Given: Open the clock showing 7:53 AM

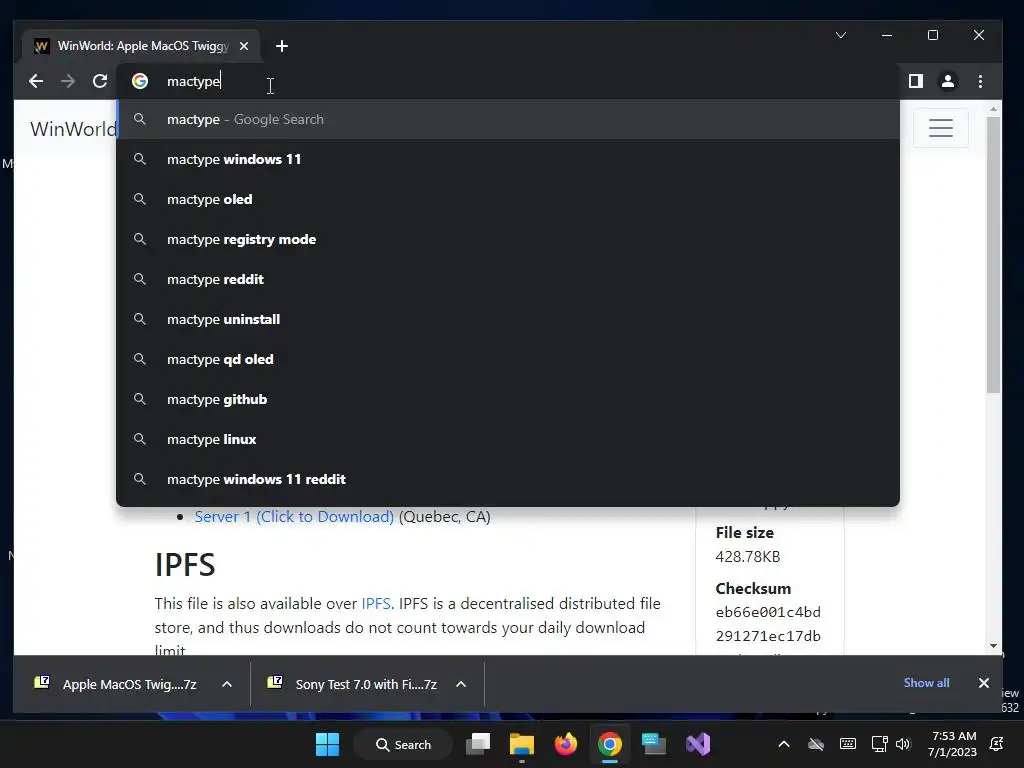Looking at the screenshot, I should tap(952, 744).
